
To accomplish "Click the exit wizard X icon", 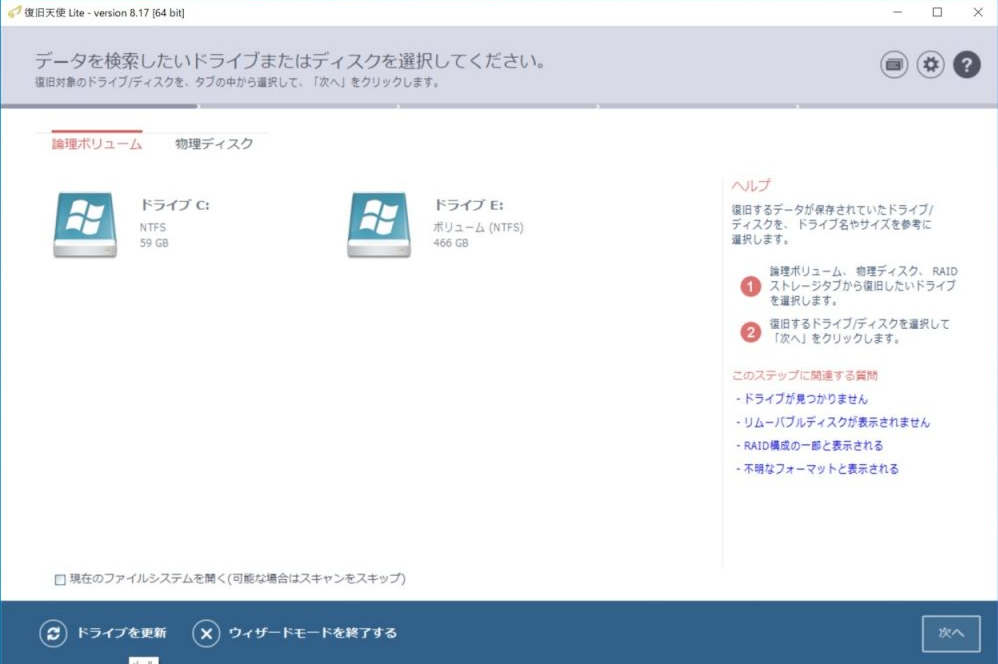I will (206, 633).
